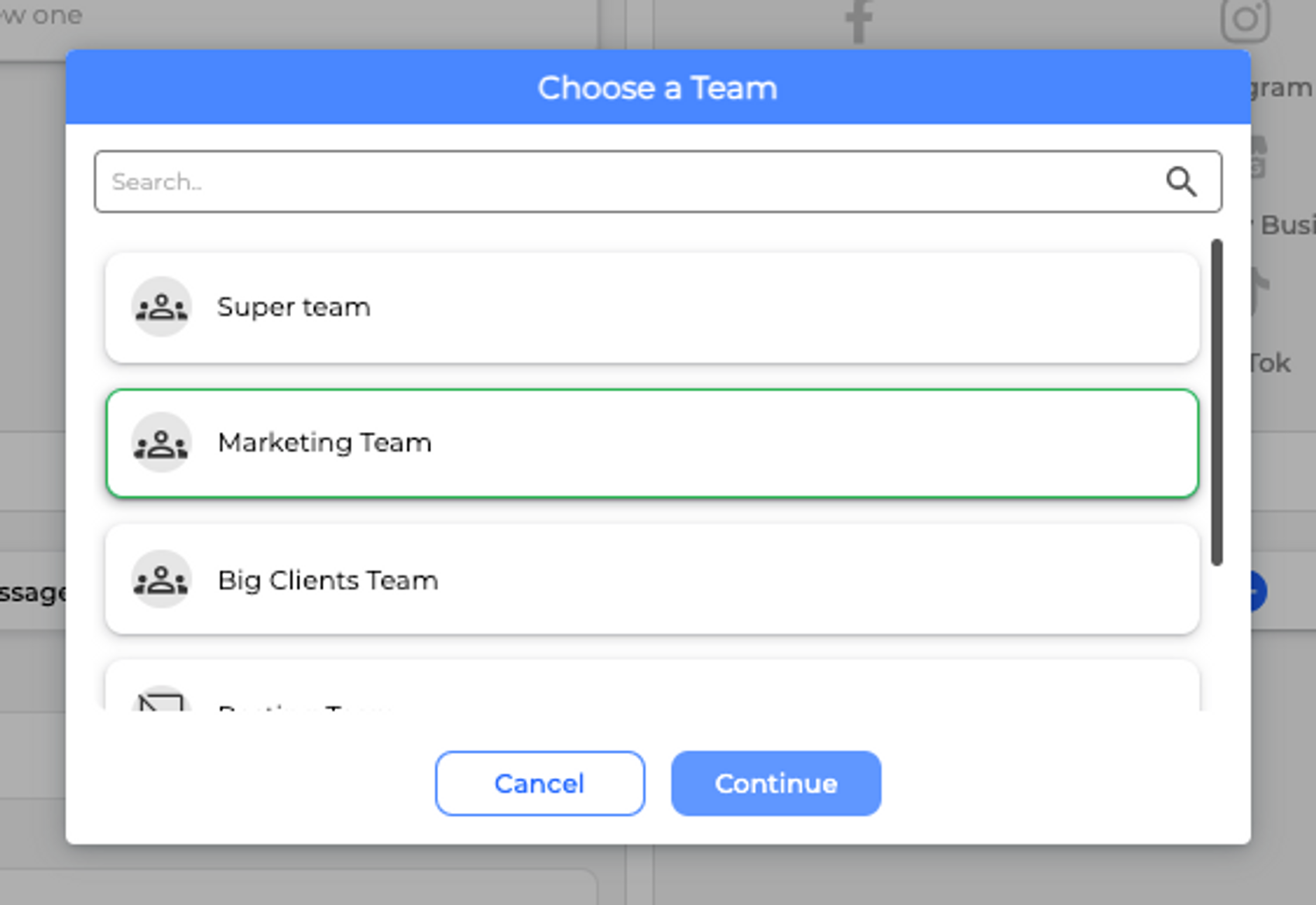Screen dimensions: 1316x905
Task: Click the Facebook logo behind the dialog
Action: click(x=858, y=21)
